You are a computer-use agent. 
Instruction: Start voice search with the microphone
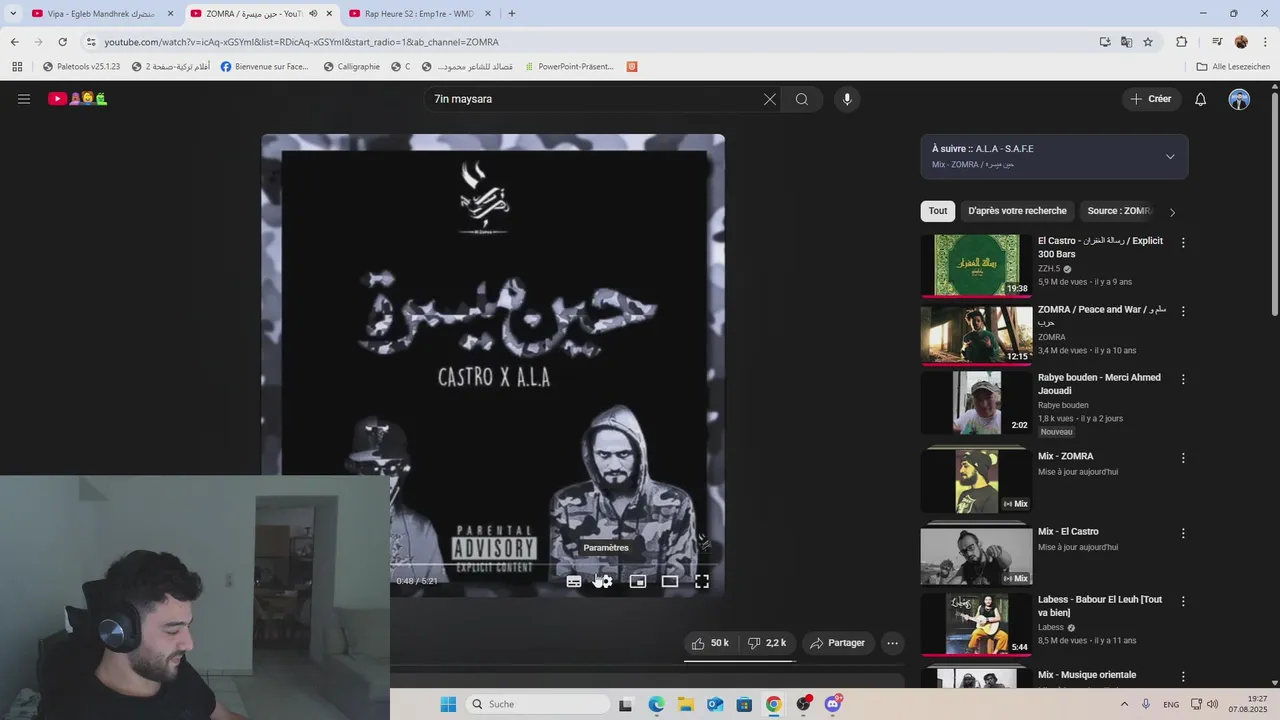pyautogui.click(x=847, y=99)
